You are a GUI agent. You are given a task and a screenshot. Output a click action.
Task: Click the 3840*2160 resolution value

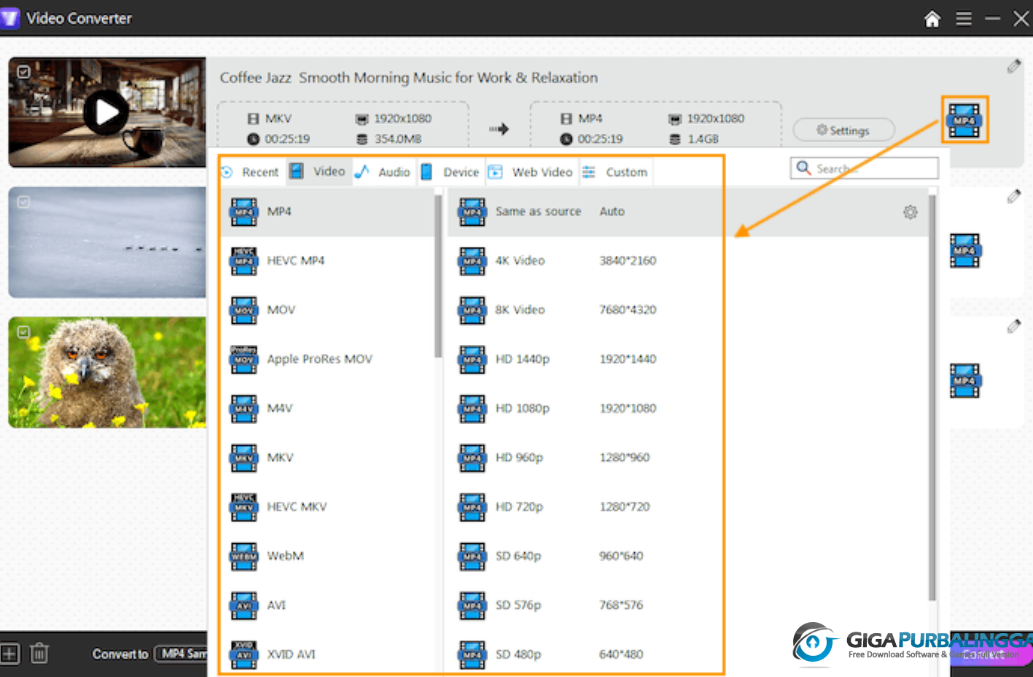tap(627, 261)
